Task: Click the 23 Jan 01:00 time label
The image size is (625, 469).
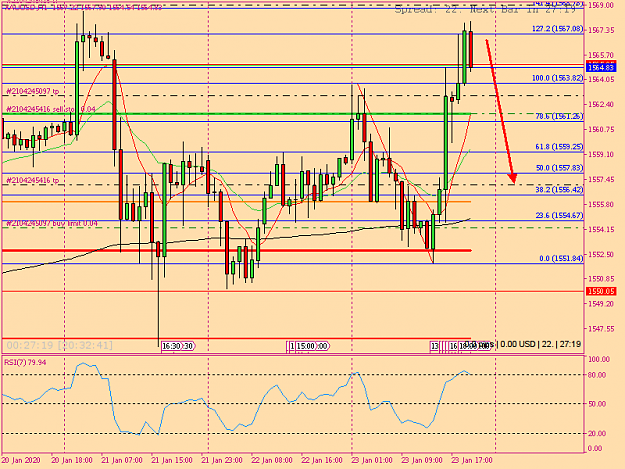Action: point(372,460)
